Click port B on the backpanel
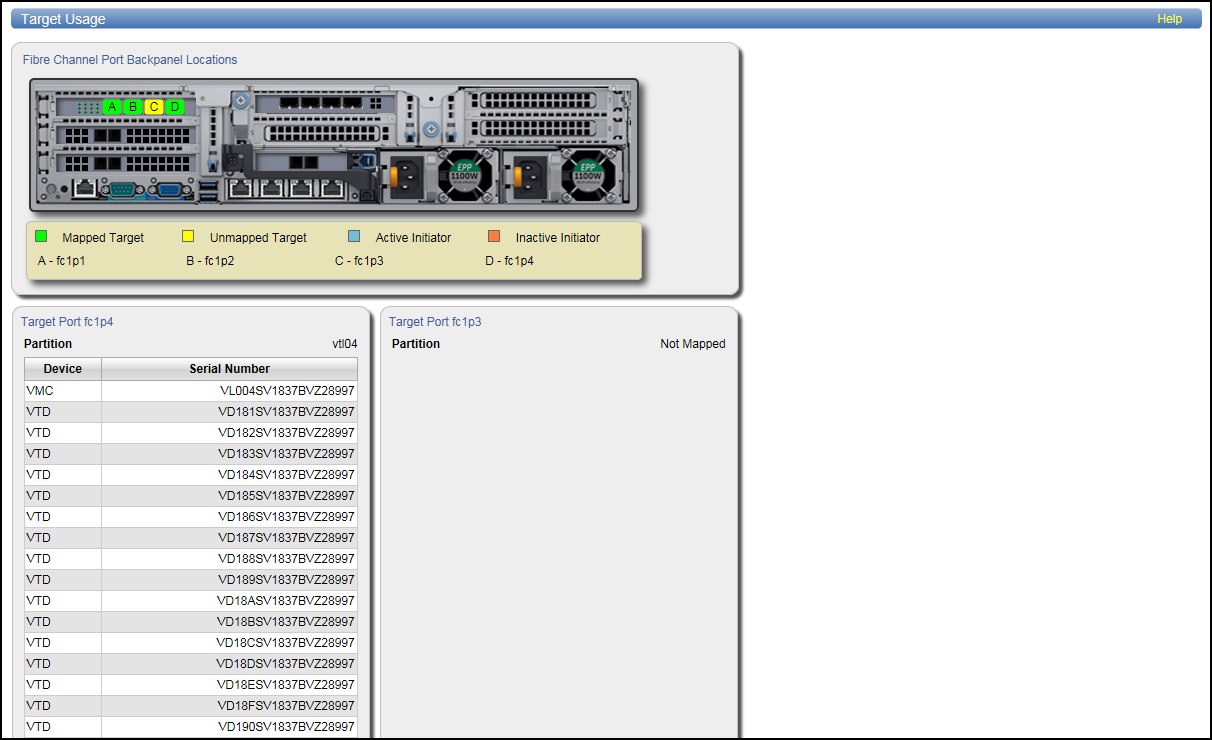This screenshot has width=1212, height=740. (133, 107)
